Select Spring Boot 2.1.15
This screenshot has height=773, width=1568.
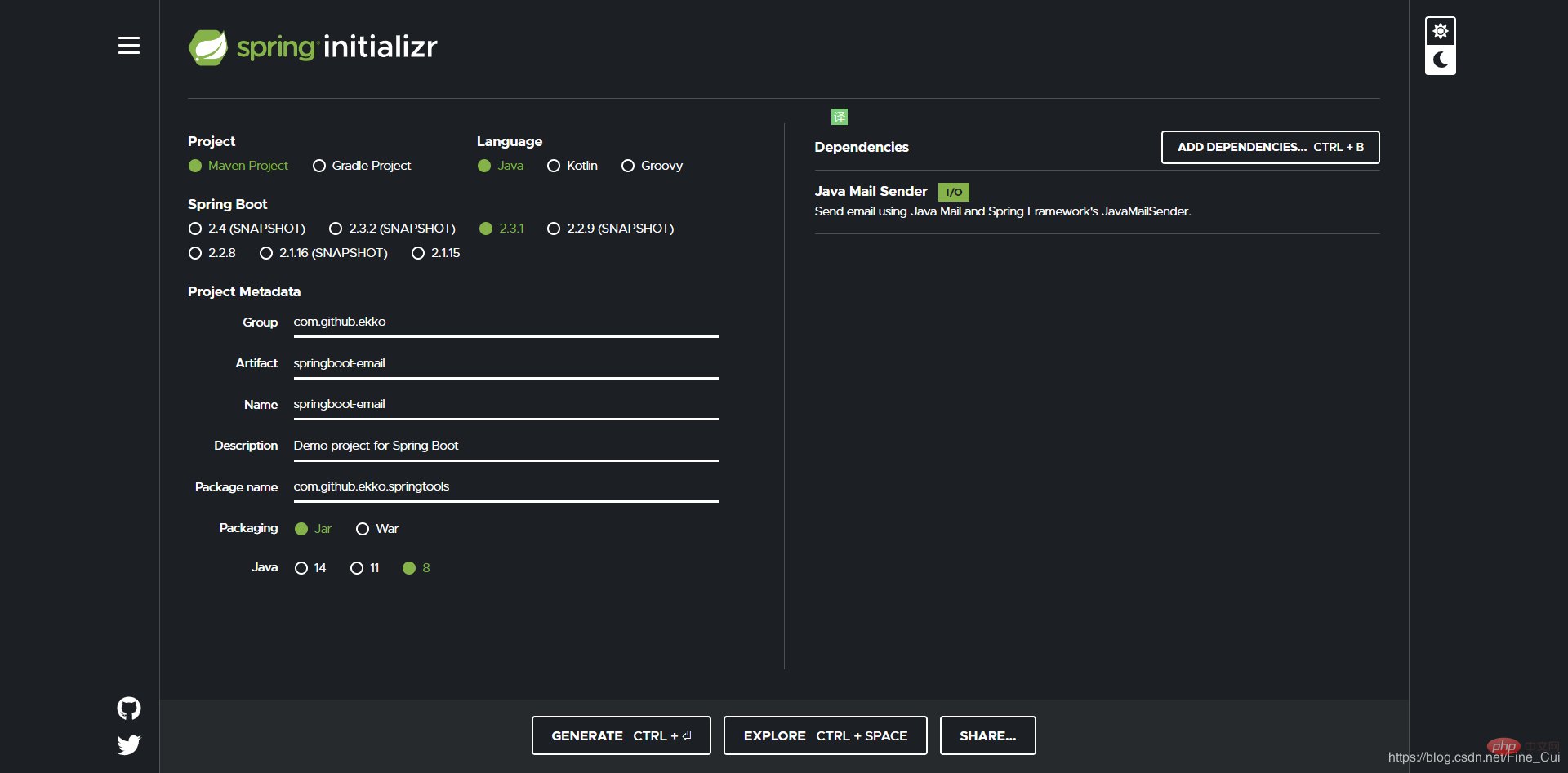tap(436, 253)
